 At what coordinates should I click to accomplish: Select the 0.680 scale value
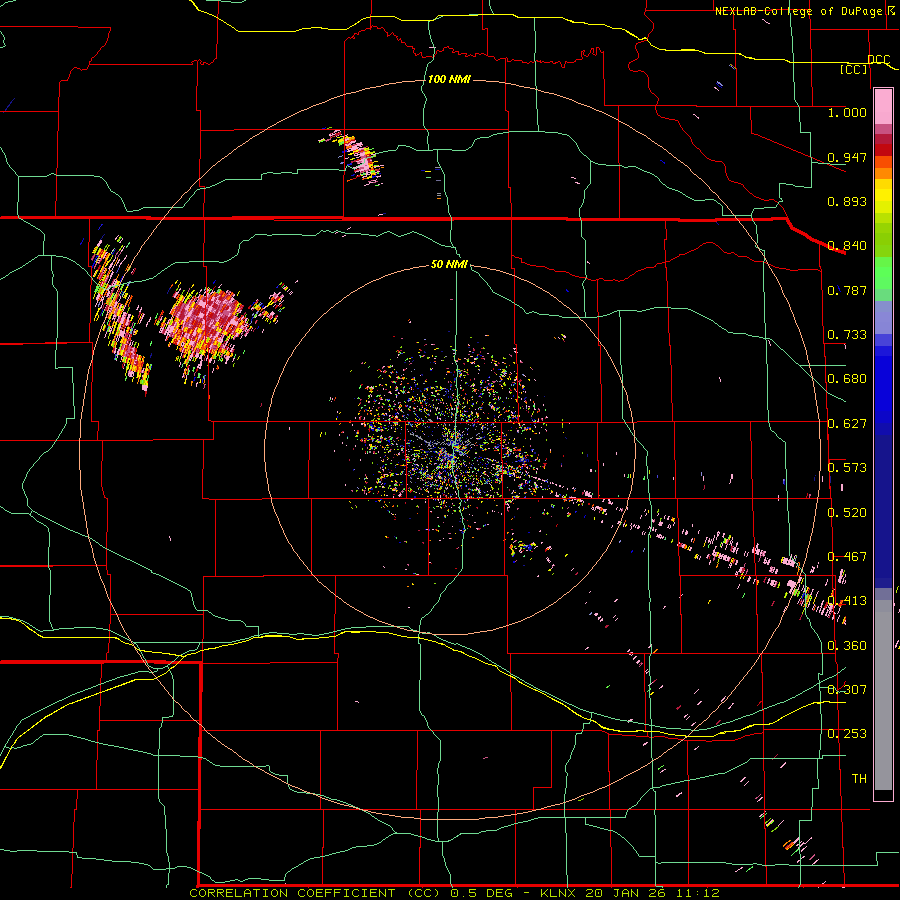pos(847,379)
